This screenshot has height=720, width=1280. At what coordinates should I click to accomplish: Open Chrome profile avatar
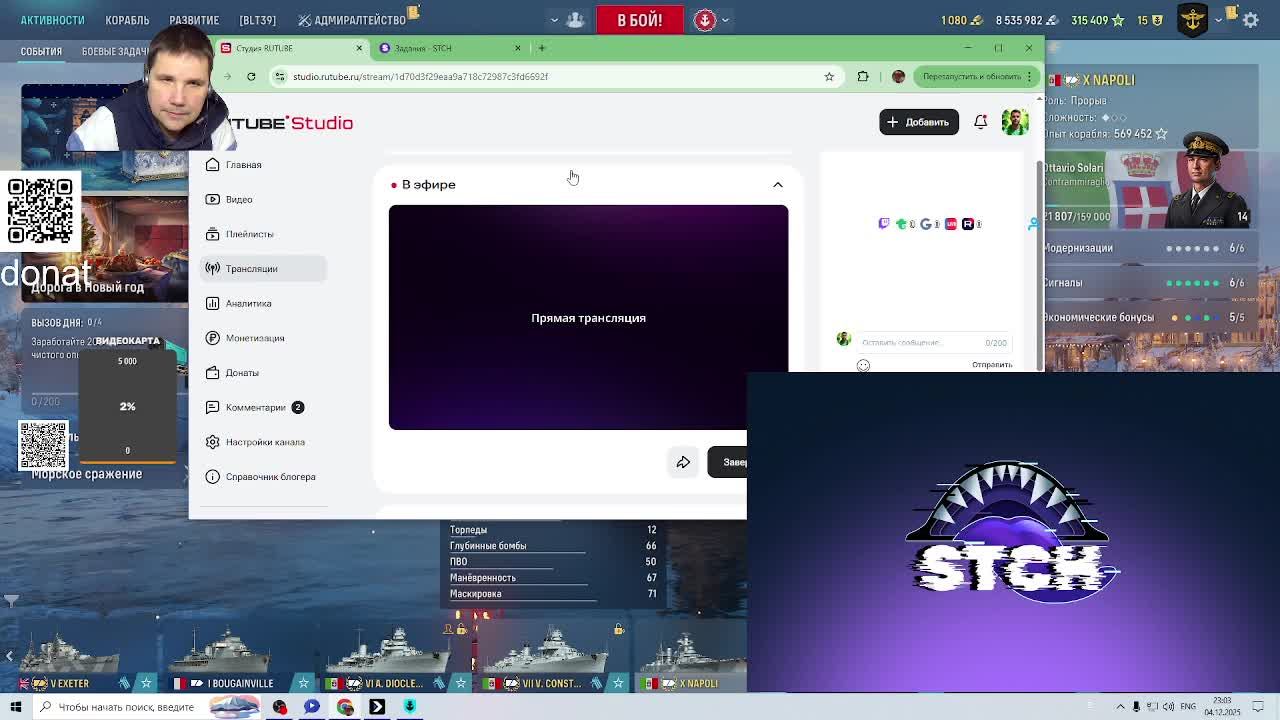898,76
